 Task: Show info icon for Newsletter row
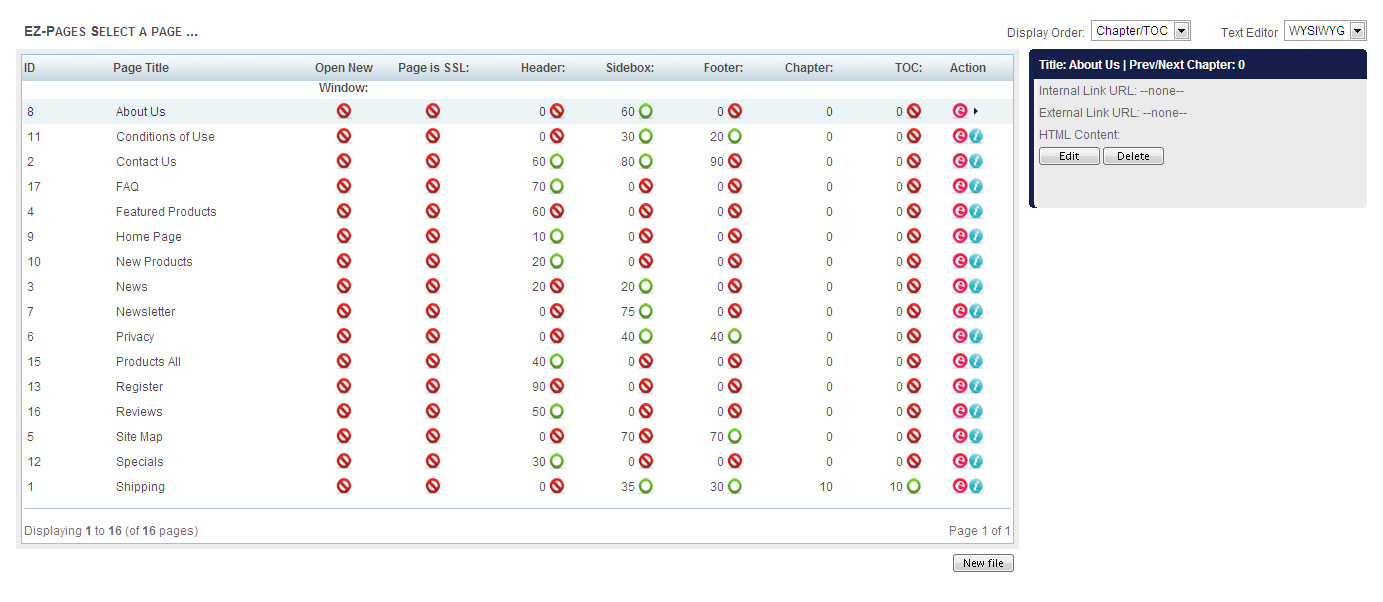(x=976, y=311)
